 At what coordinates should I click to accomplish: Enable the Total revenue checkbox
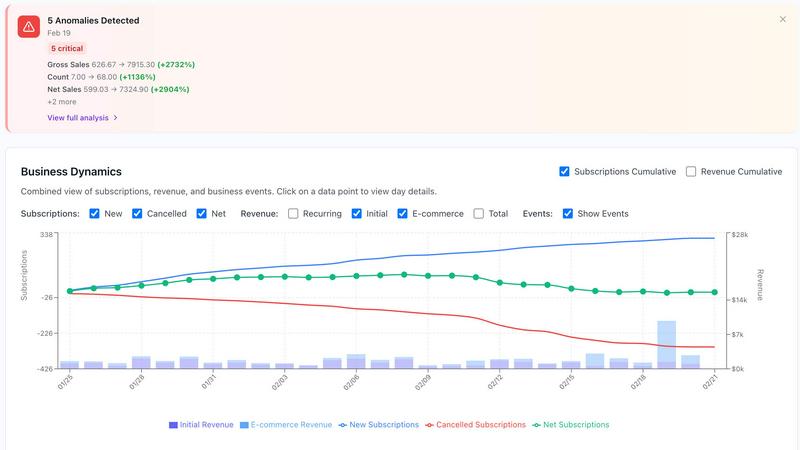point(479,213)
